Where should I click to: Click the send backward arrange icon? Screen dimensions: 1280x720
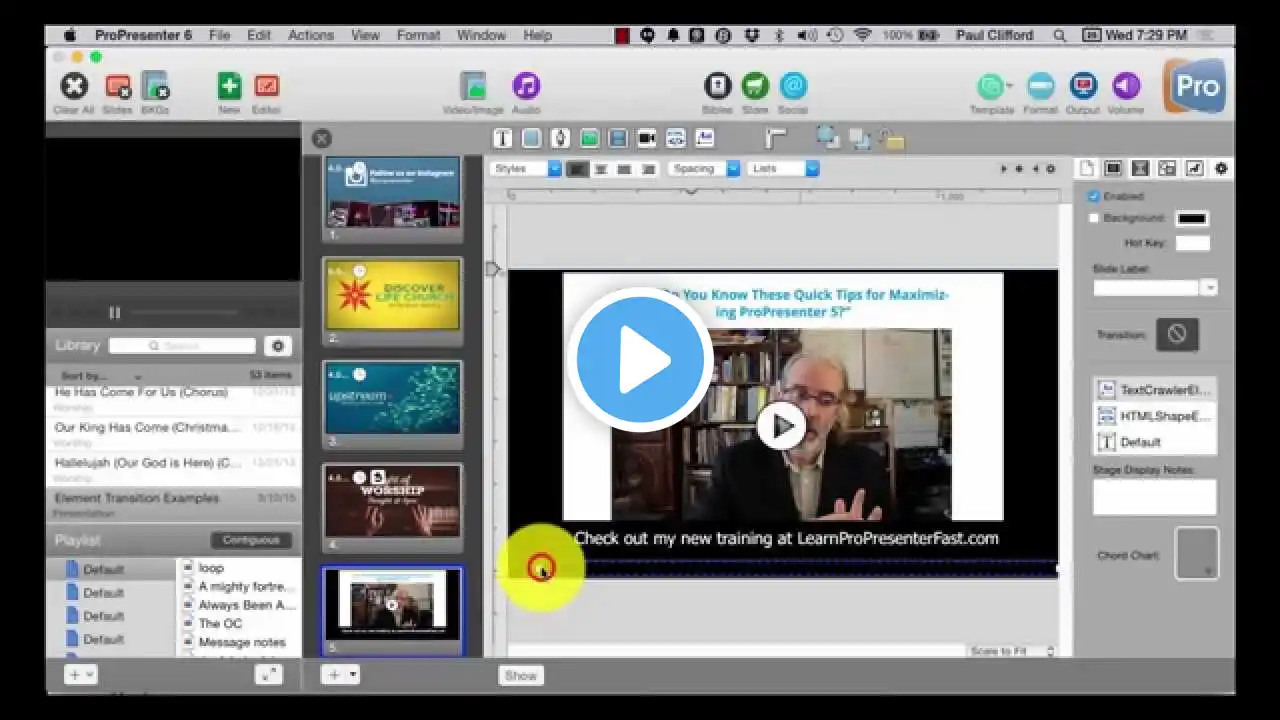coord(860,139)
